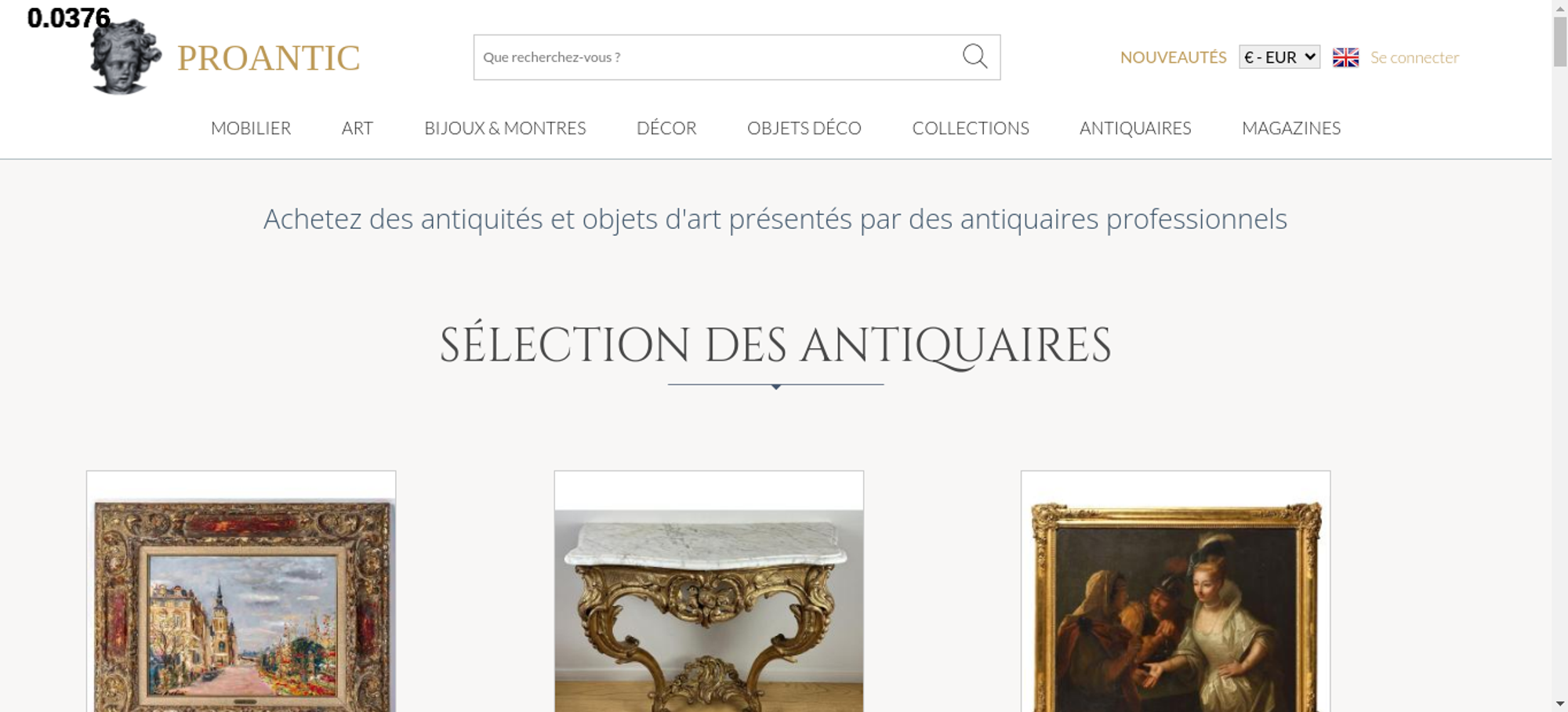
Task: Click the PROANTIC brand name text
Action: click(268, 58)
